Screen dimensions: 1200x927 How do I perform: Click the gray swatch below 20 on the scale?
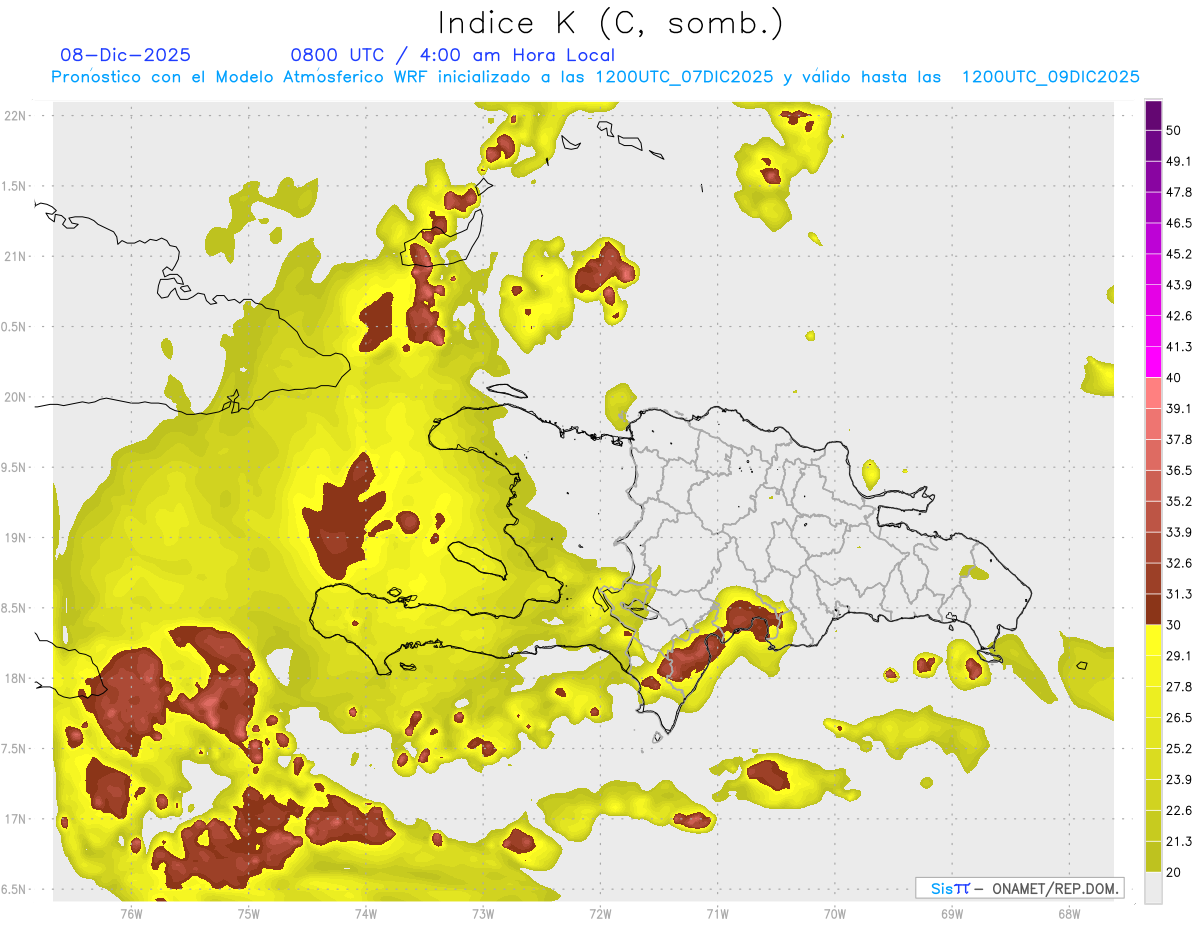click(x=1153, y=888)
